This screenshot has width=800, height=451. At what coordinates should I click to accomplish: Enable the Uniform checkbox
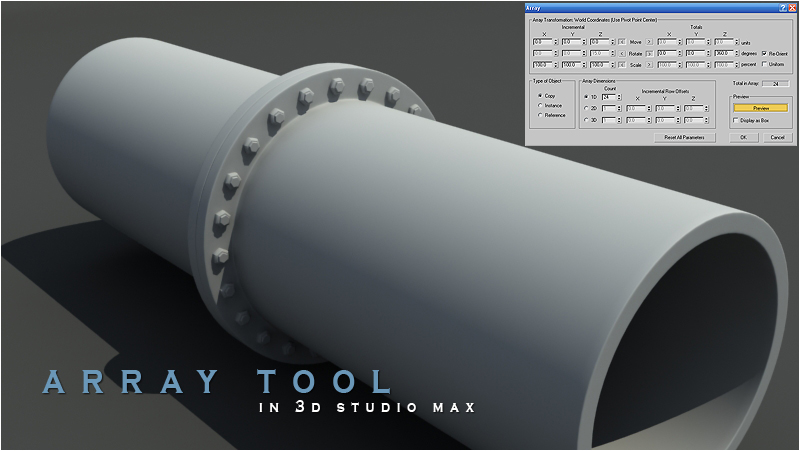pyautogui.click(x=764, y=64)
